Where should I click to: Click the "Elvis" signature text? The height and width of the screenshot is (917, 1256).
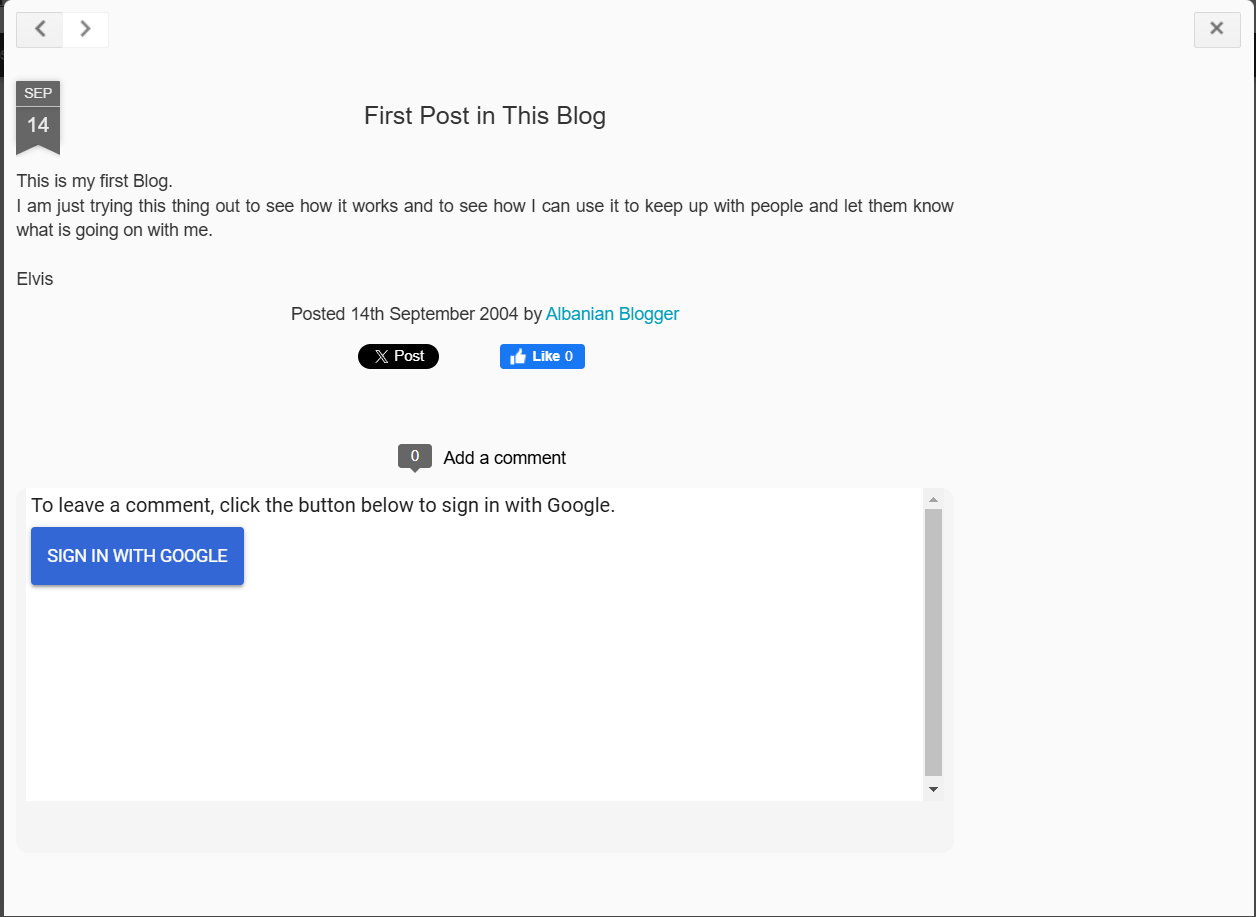tap(35, 279)
